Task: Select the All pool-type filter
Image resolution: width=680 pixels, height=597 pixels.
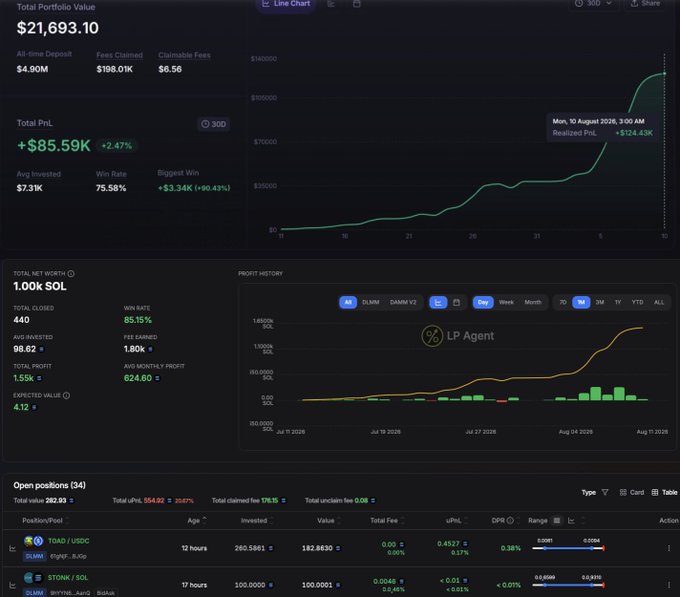Action: pos(348,302)
